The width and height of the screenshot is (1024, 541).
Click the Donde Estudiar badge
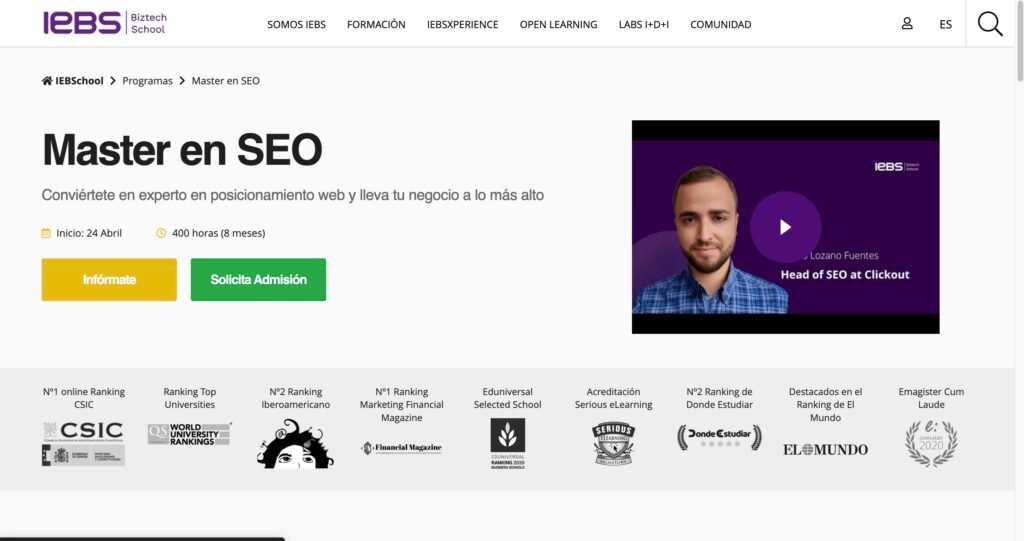pos(719,437)
